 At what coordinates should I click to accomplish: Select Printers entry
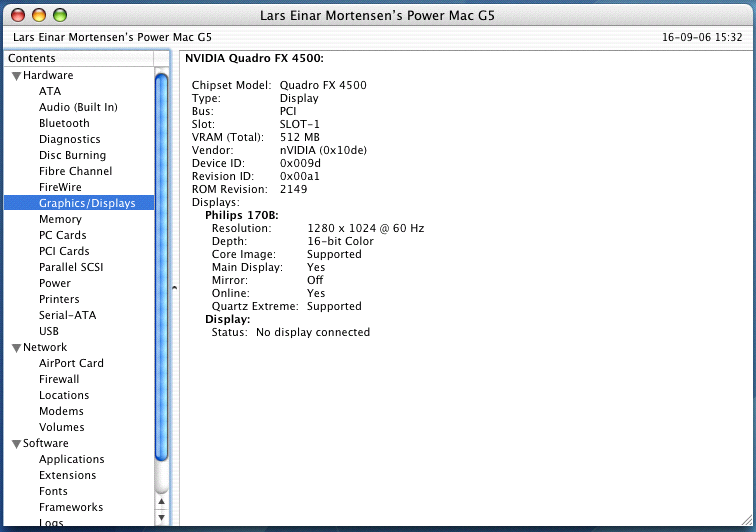coord(59,299)
